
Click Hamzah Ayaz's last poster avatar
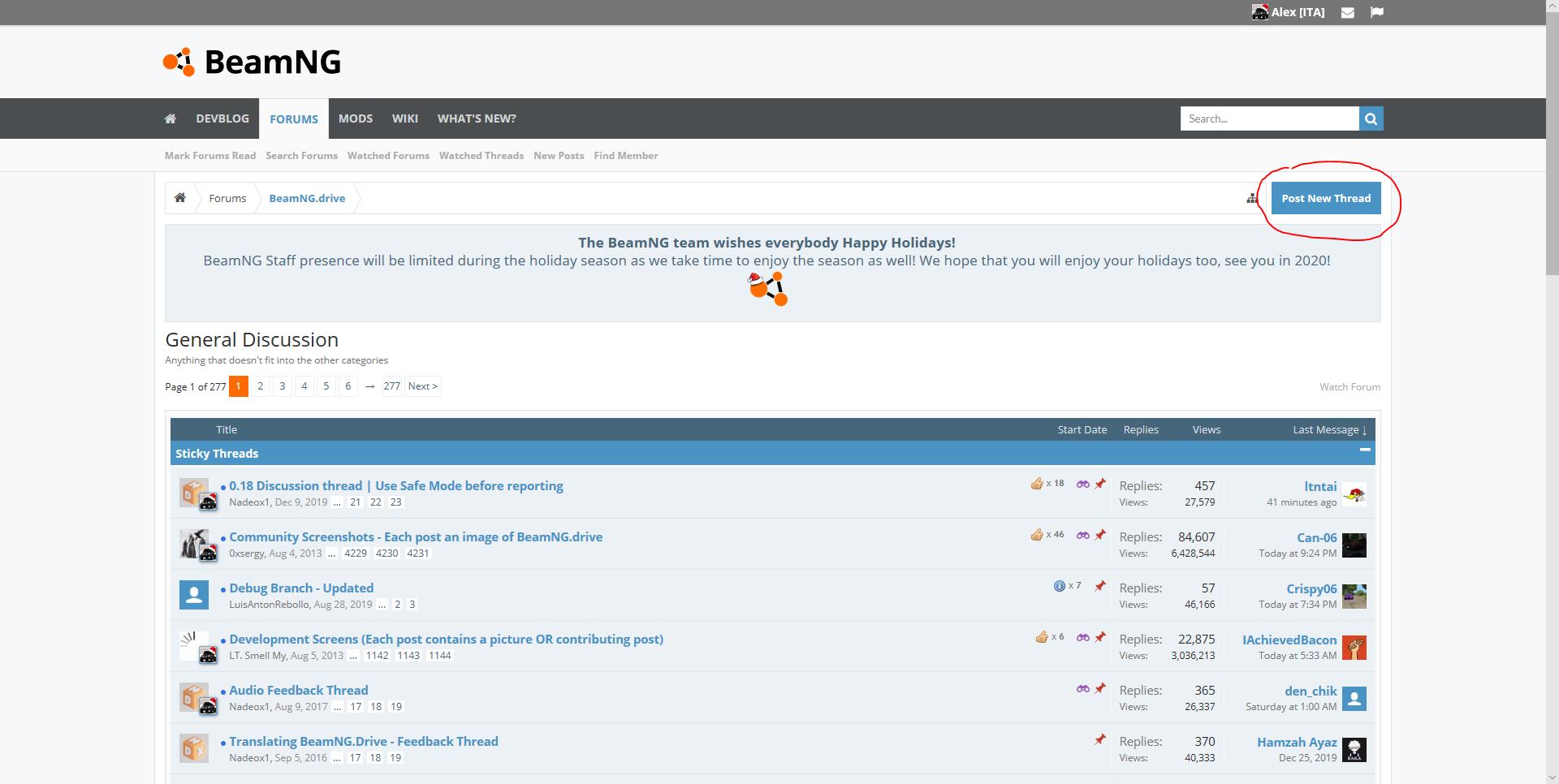(1354, 750)
